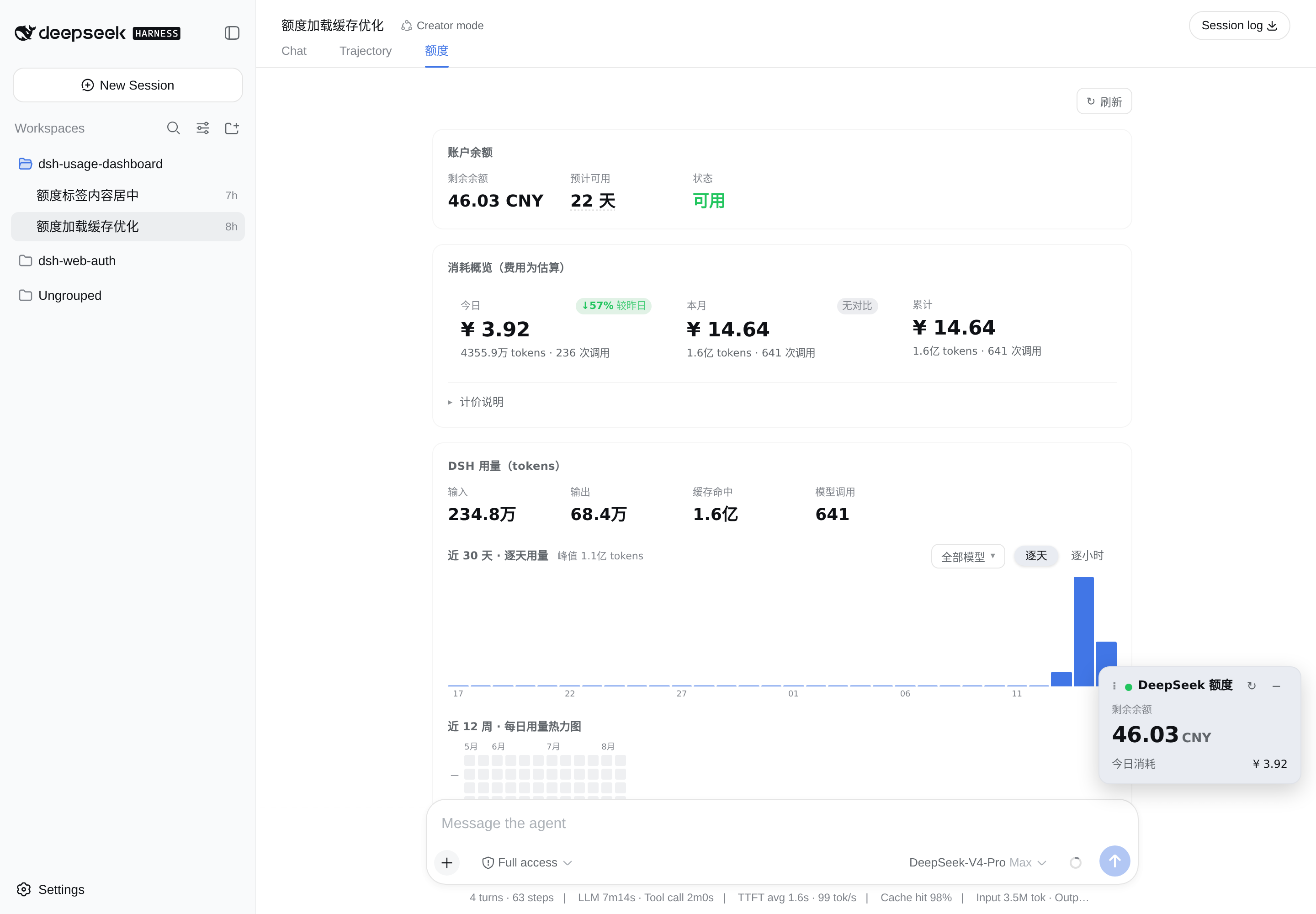Open session 额度标签内容居中

(x=127, y=196)
